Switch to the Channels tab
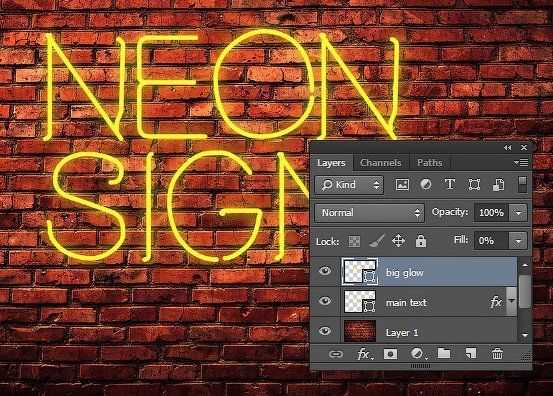The height and width of the screenshot is (396, 553). coord(381,163)
